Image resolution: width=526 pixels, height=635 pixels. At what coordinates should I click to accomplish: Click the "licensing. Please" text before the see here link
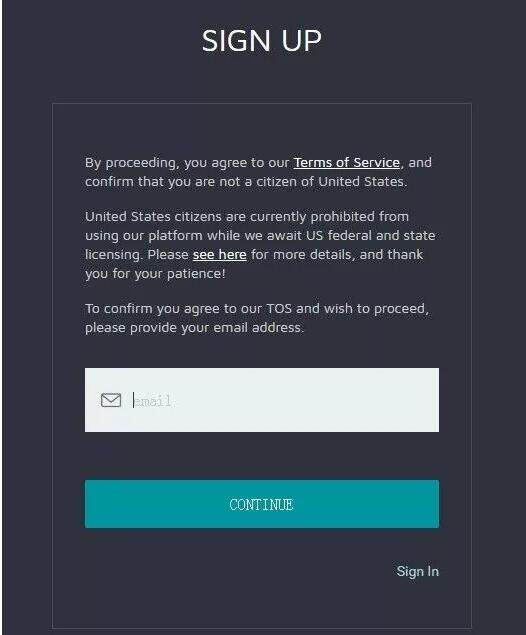click(137, 255)
